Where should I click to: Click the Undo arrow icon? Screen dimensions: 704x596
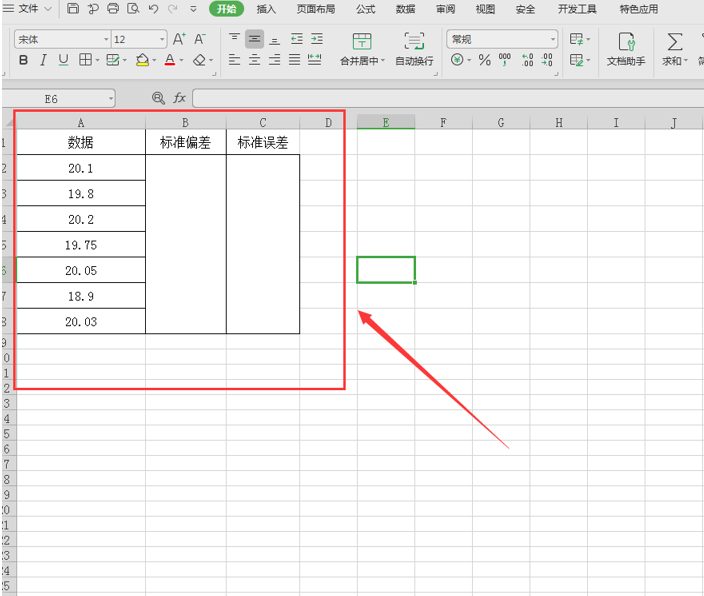(153, 9)
